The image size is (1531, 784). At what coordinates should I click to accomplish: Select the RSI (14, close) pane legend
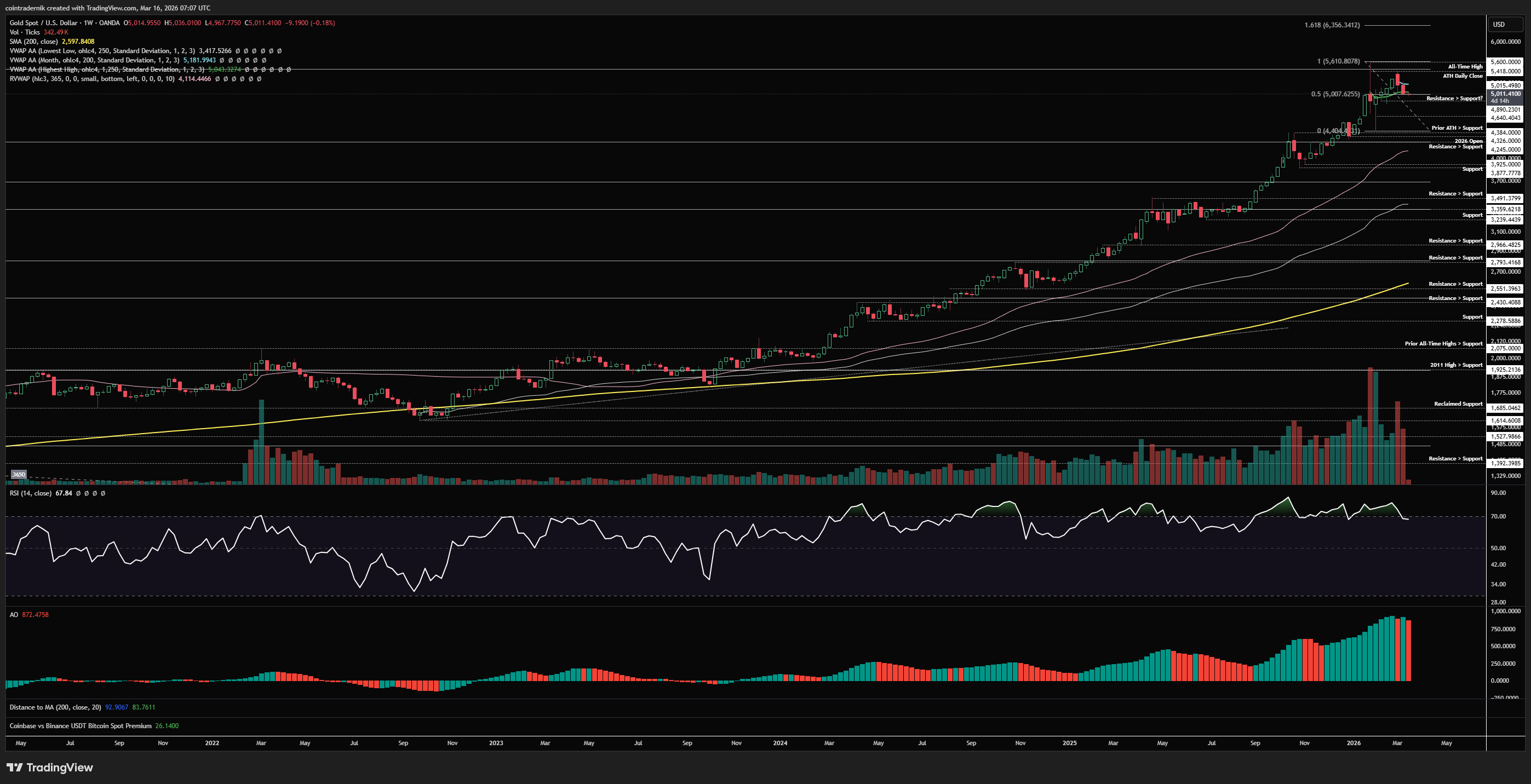coord(30,493)
